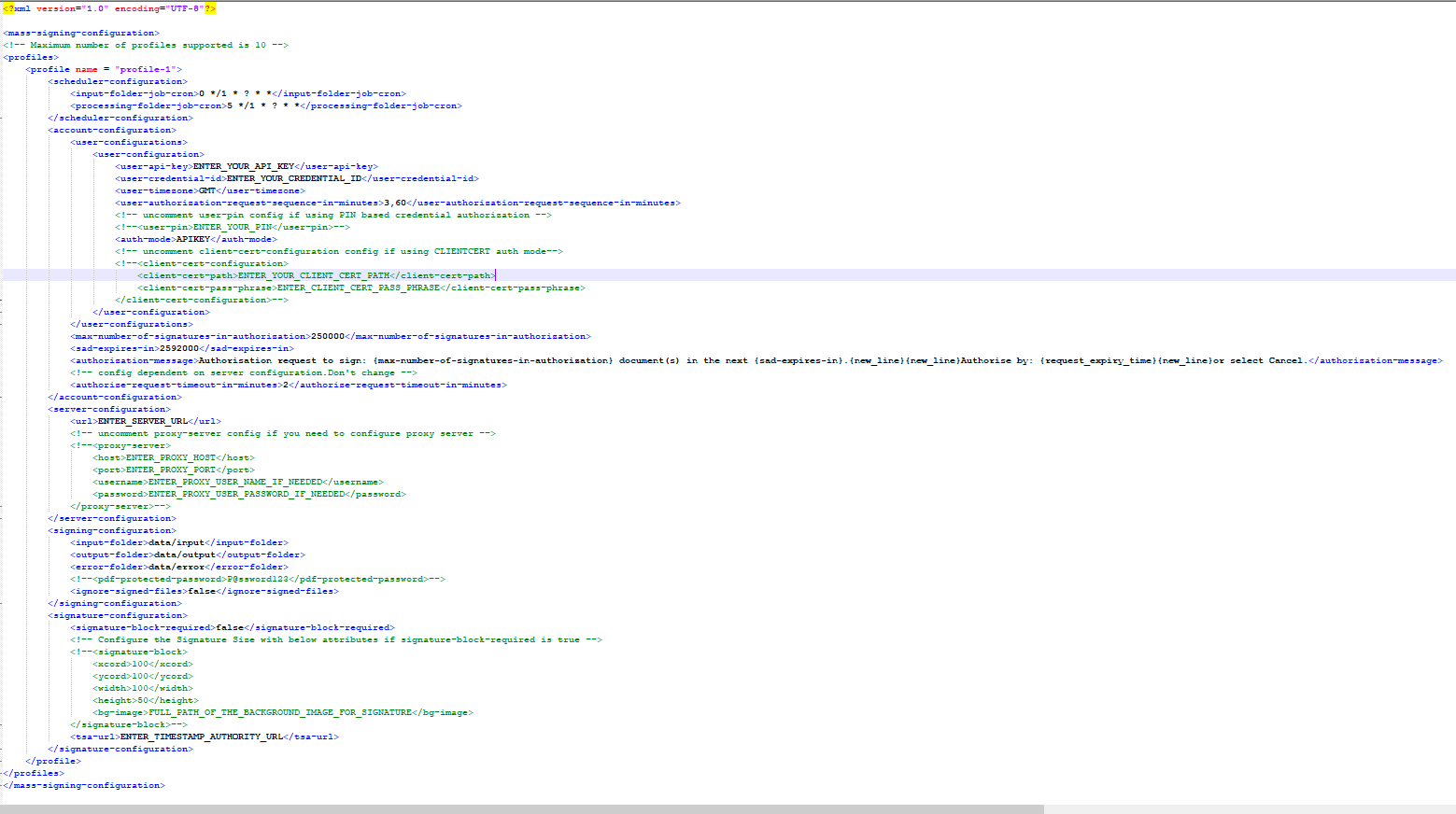Click the 2592000 sad-expires-in value
Viewport: 1456px width, 814px height.
coord(179,348)
